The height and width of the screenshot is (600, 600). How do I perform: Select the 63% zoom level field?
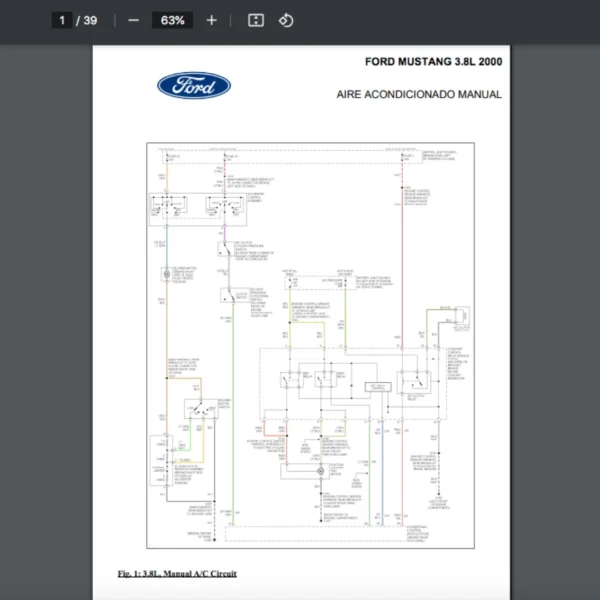click(x=172, y=20)
